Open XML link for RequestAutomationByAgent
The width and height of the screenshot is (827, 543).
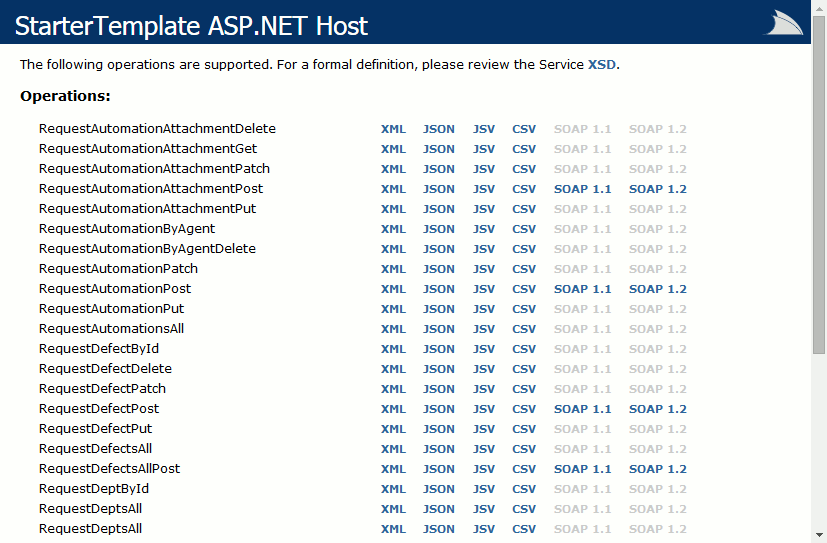[393, 229]
